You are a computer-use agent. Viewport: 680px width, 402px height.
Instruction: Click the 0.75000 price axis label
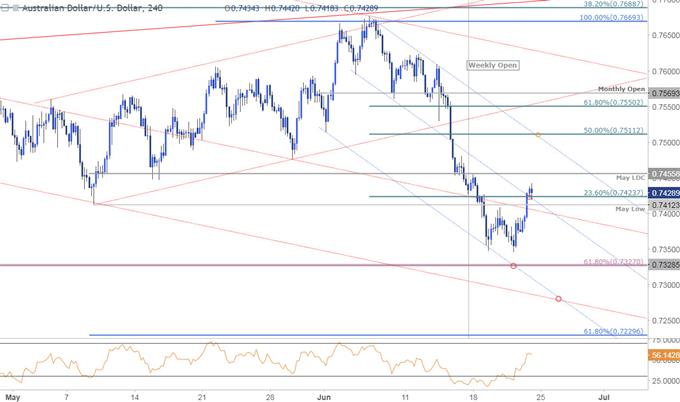665,142
